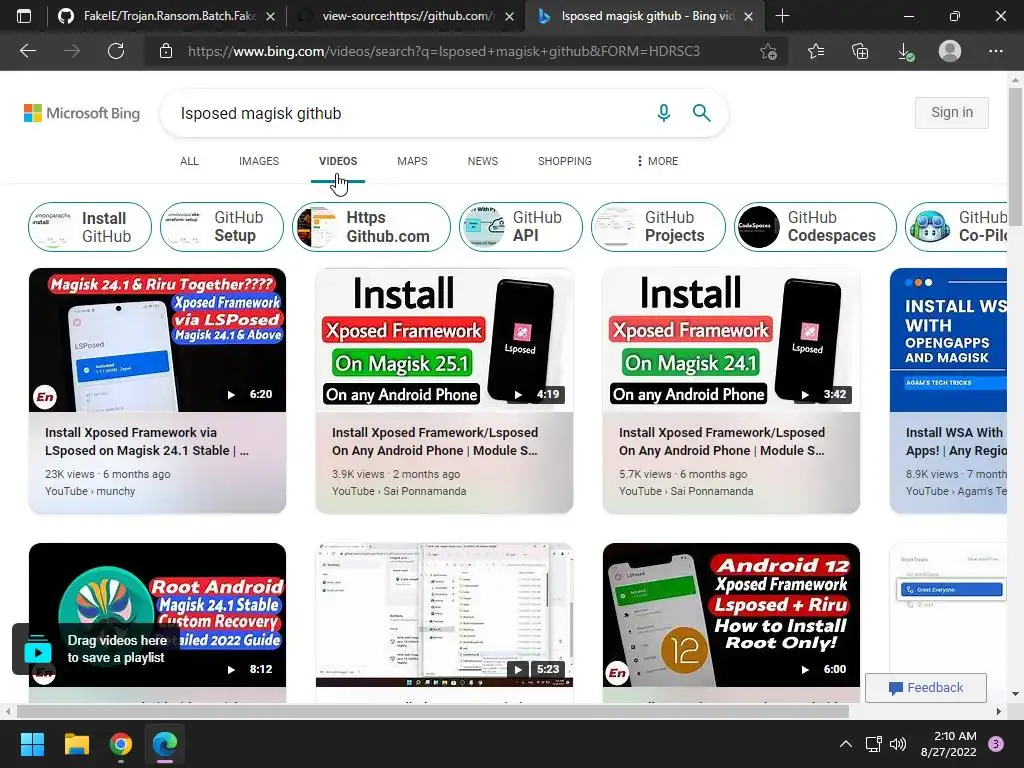
Task: Open the Root Android Magisk 24.1 Stable thumbnail
Action: tap(157, 615)
